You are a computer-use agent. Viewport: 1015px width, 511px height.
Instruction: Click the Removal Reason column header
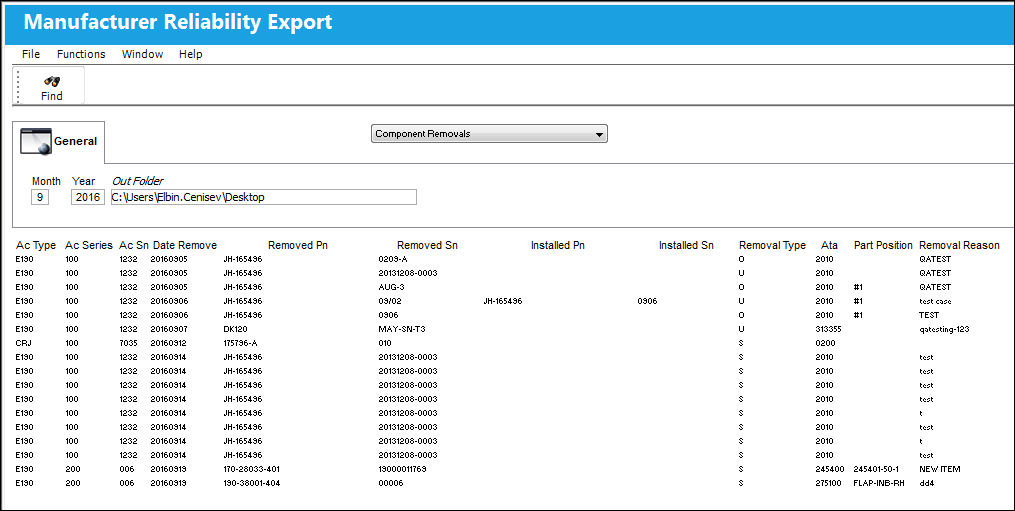pyautogui.click(x=959, y=245)
